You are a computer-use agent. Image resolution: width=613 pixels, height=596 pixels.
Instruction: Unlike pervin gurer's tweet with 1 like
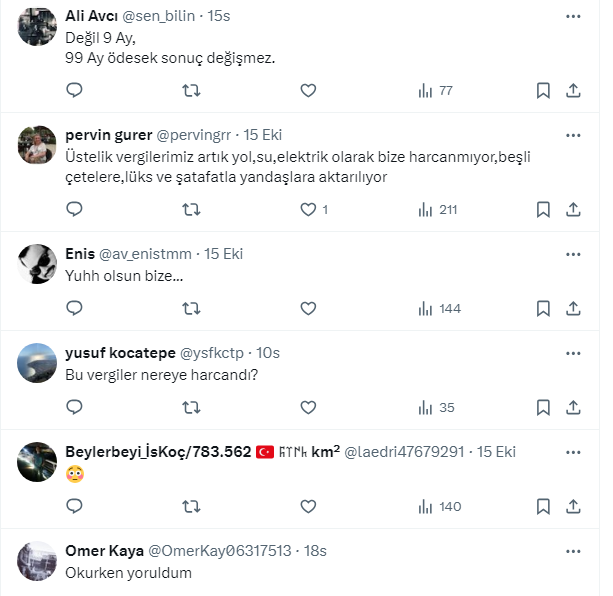click(x=308, y=209)
